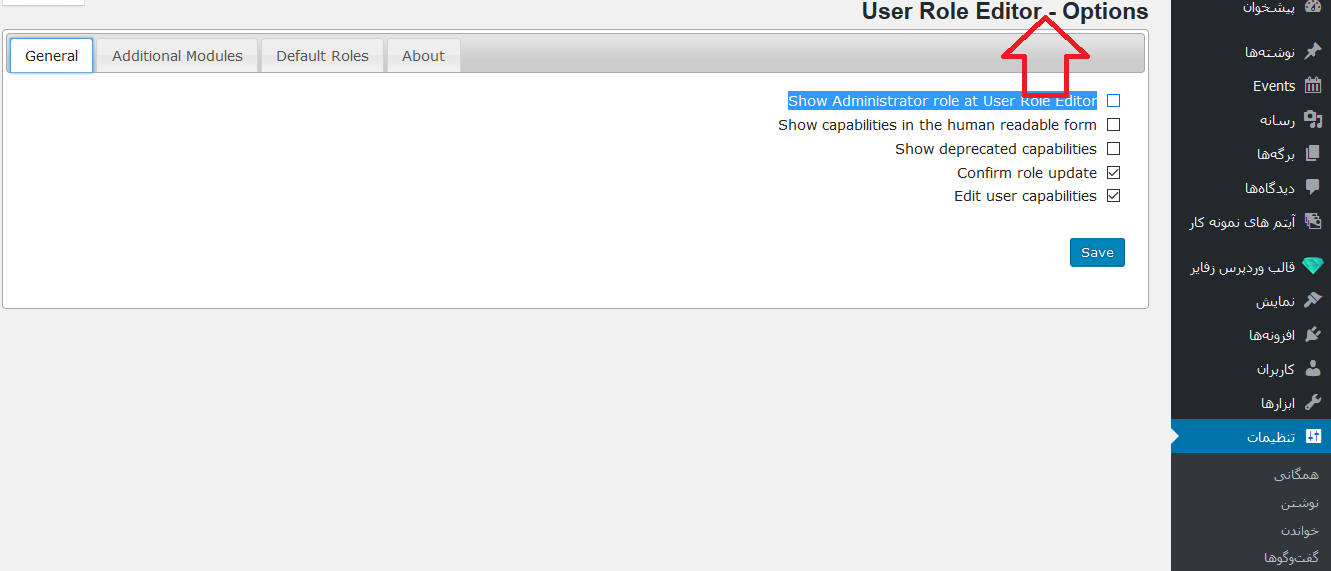
Task: Click the plugin icon beside افزونه‌ها
Action: coord(1313,335)
